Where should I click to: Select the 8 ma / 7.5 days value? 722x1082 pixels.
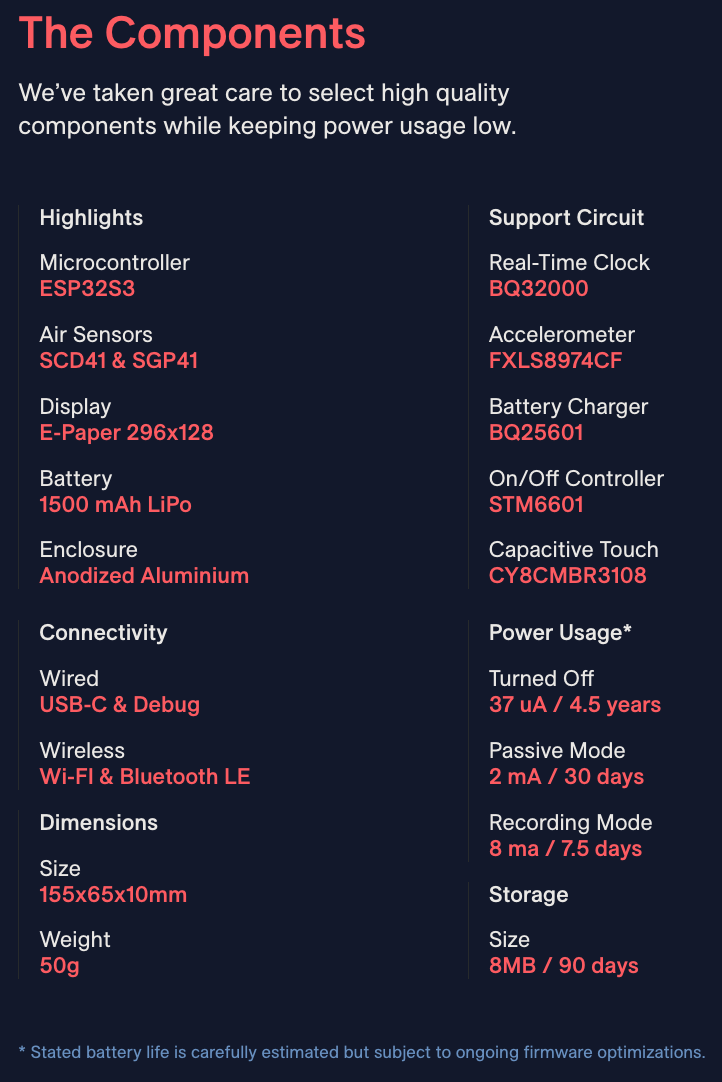(x=565, y=849)
